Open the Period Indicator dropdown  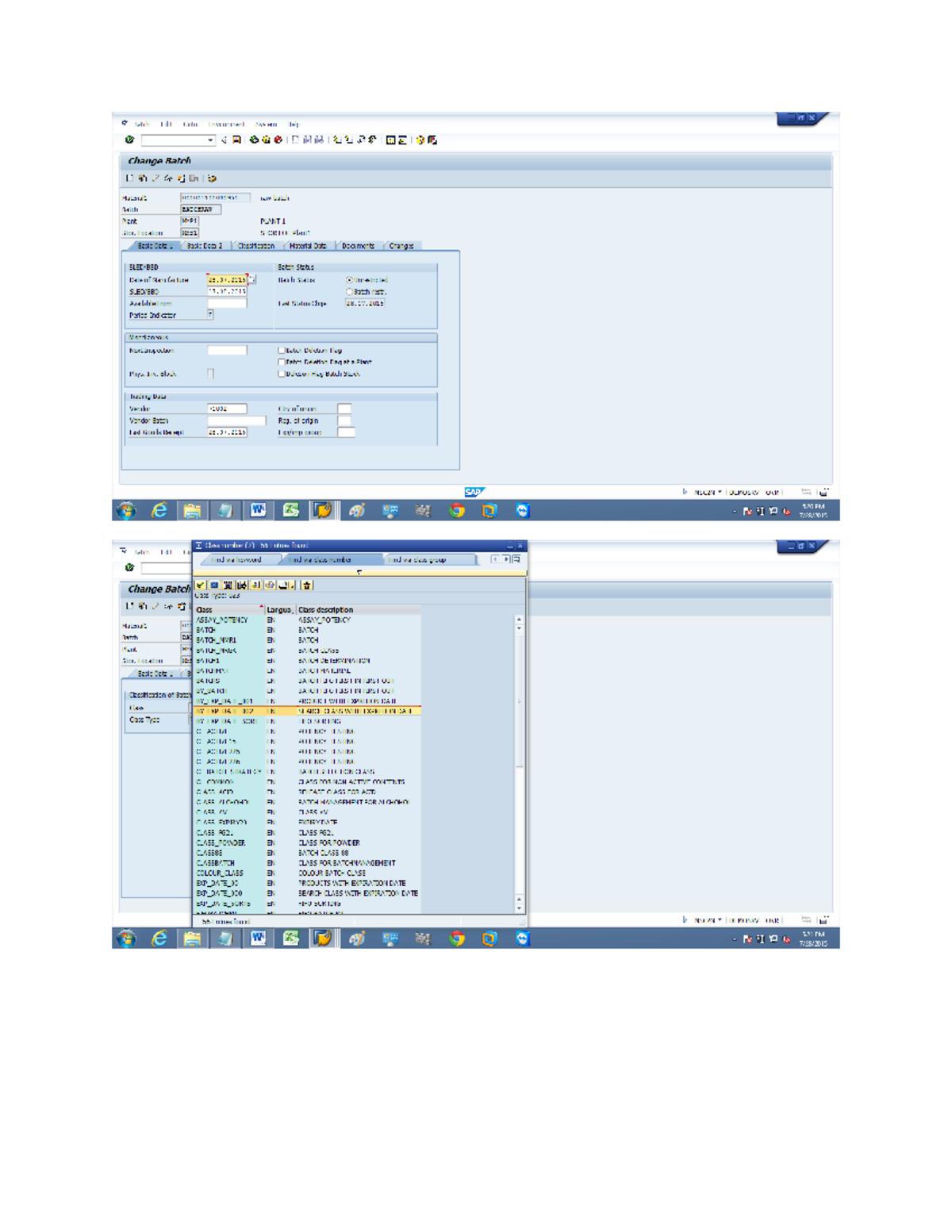[x=210, y=315]
